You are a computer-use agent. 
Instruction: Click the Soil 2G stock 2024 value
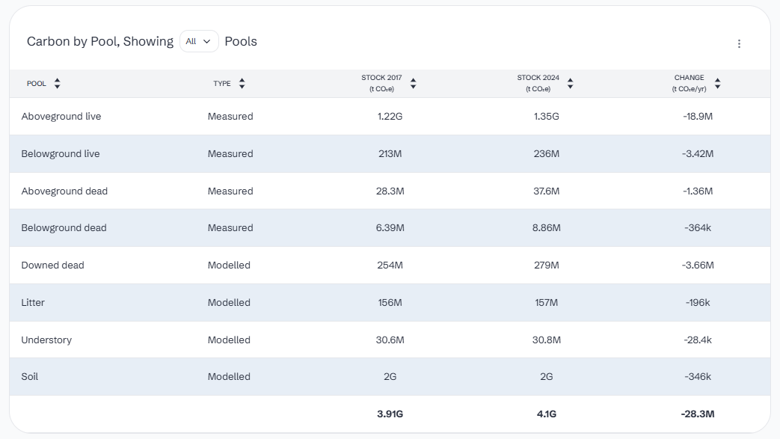546,376
